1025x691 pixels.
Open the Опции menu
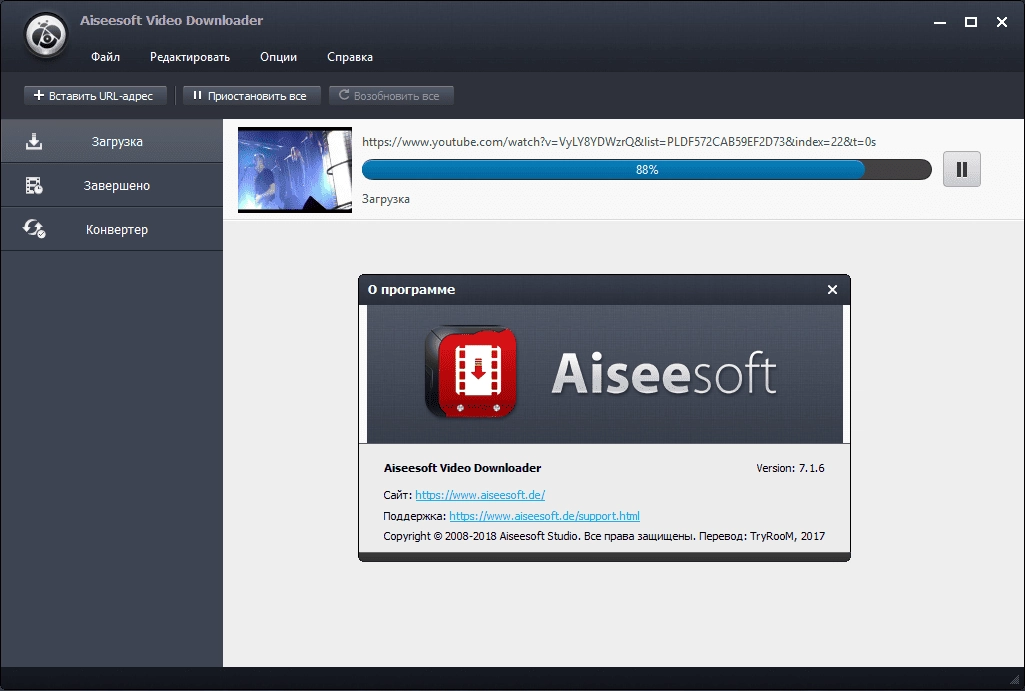tap(278, 57)
